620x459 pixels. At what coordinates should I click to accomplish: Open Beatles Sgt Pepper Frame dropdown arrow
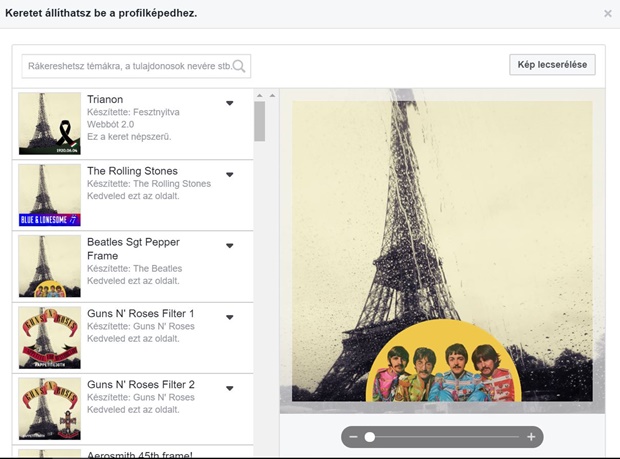229,246
